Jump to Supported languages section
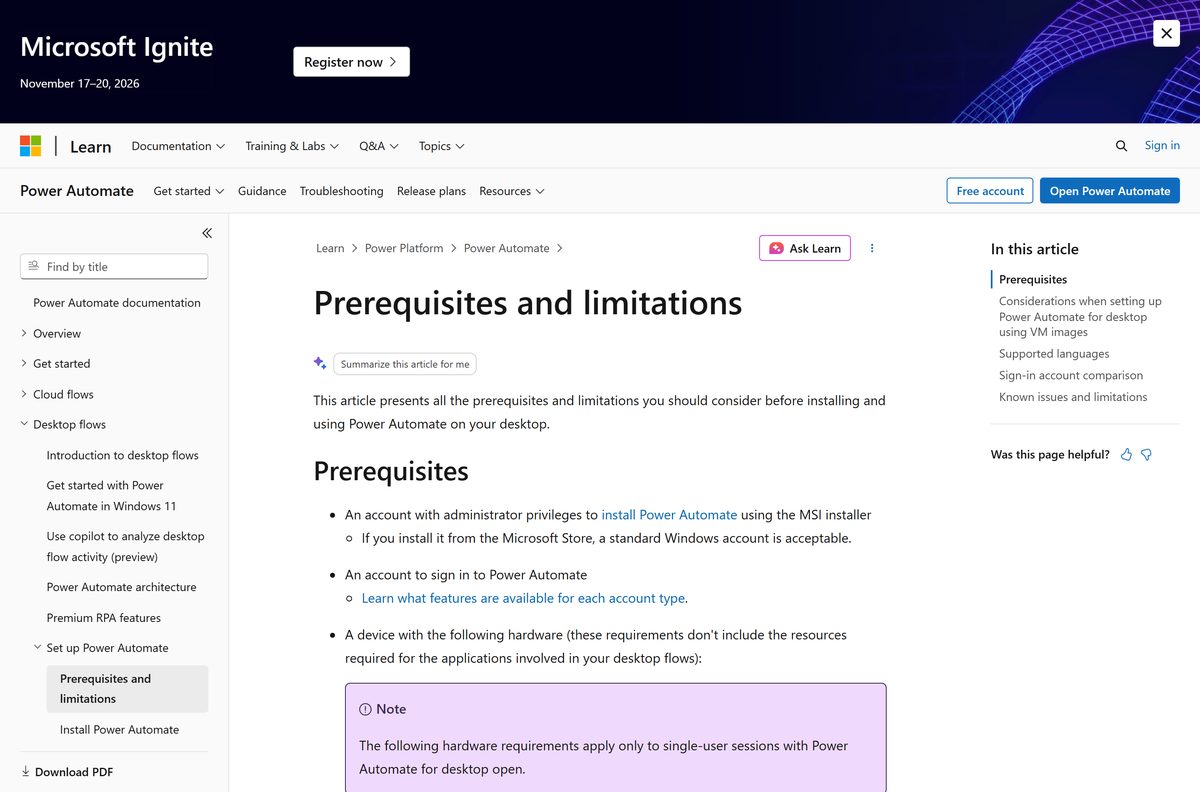This screenshot has height=792, width=1200. coord(1054,354)
